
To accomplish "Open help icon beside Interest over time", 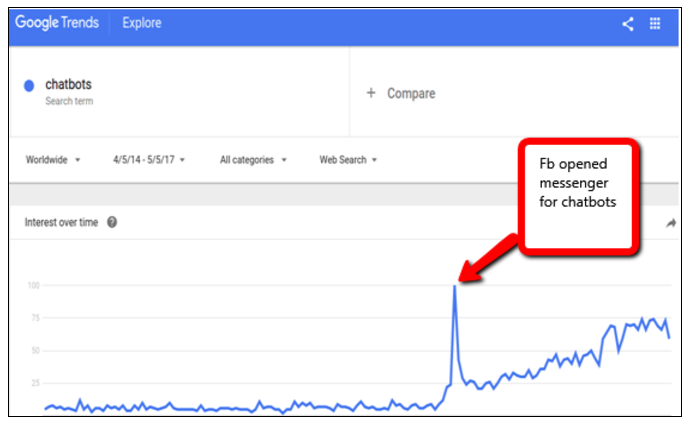I will click(x=112, y=222).
